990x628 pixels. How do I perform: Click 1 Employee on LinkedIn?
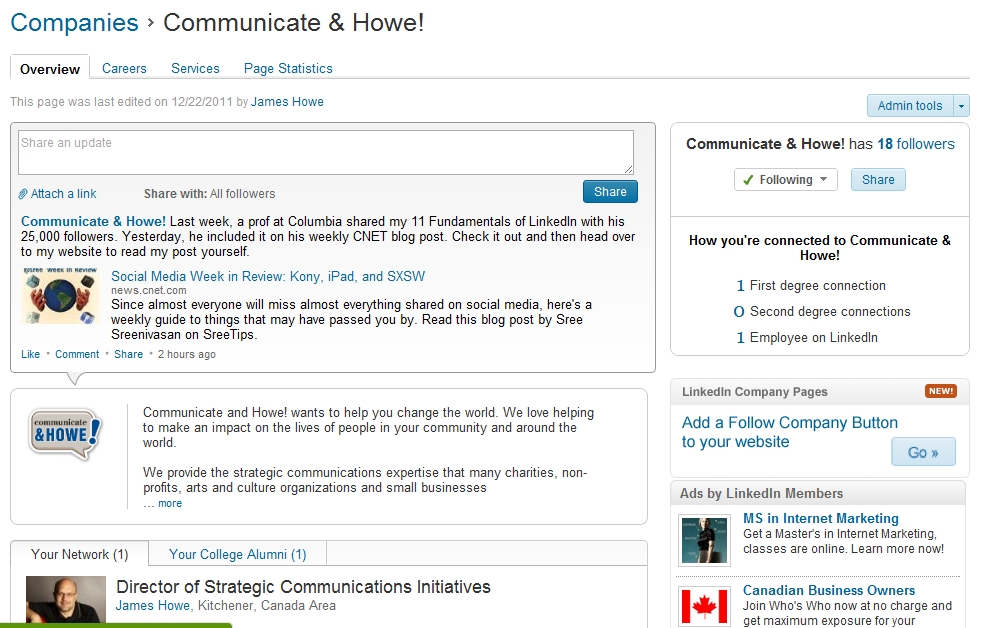click(x=807, y=338)
